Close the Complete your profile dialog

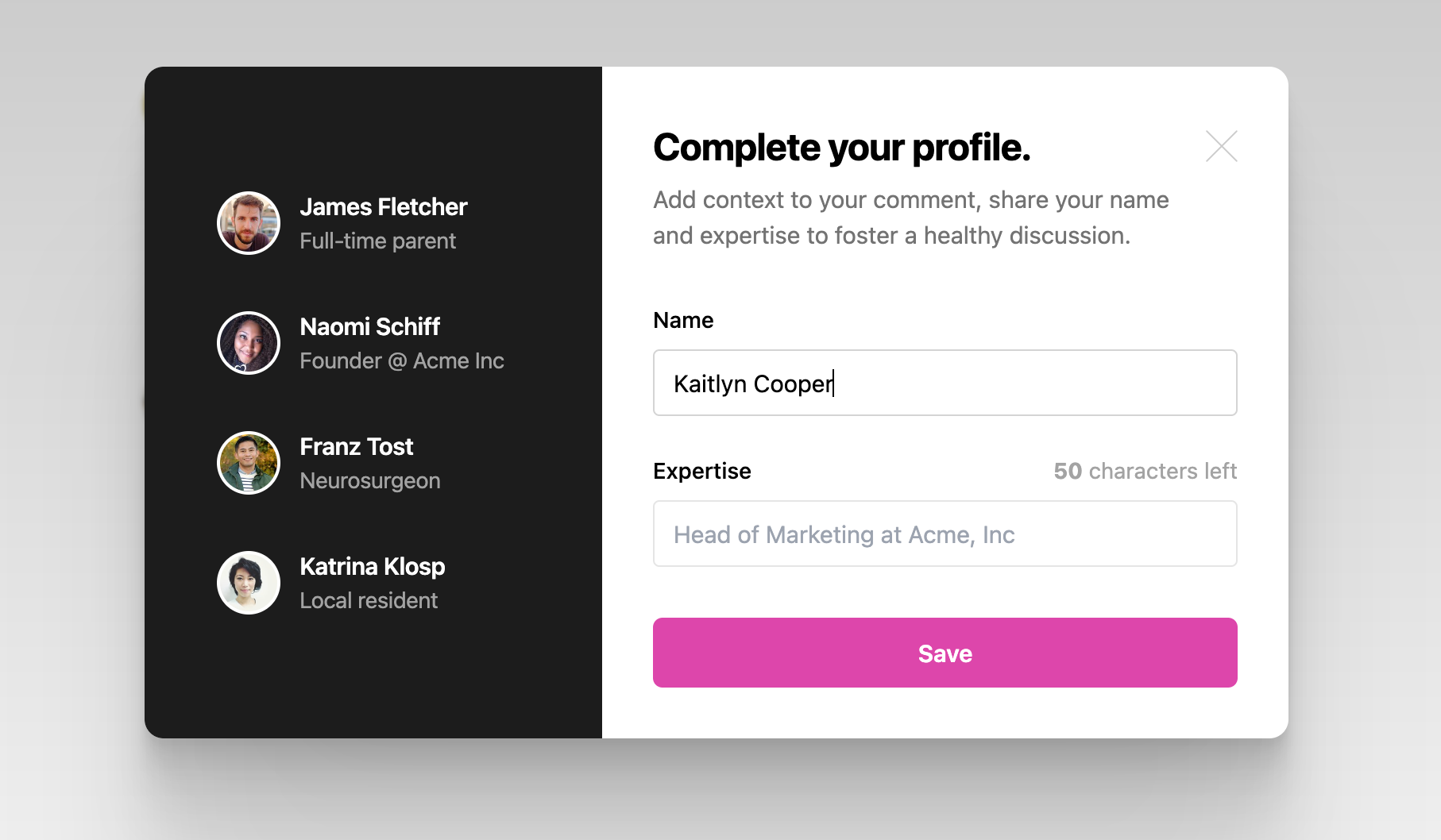[1221, 146]
